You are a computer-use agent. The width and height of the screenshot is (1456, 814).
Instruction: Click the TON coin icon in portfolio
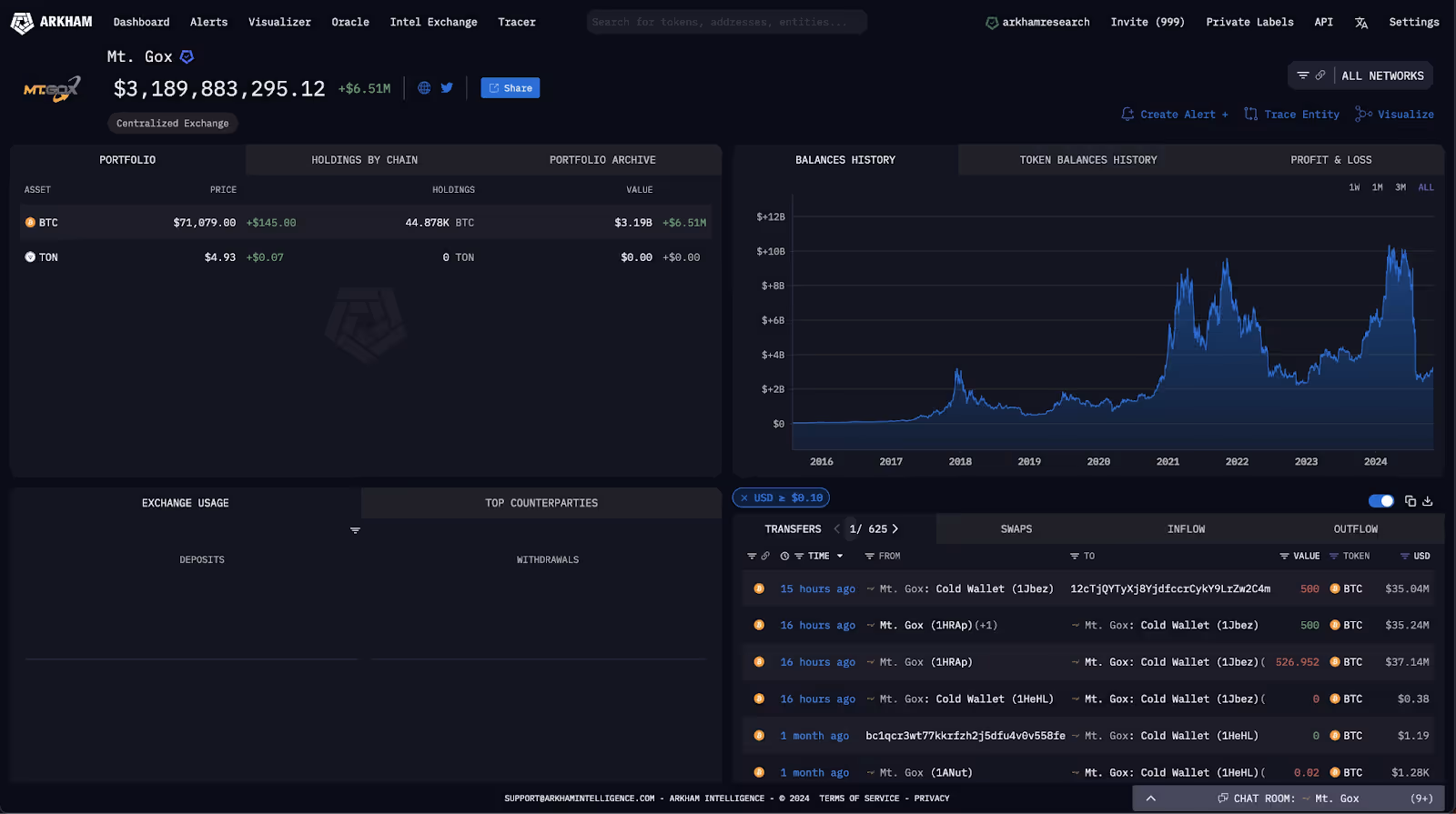[30, 257]
